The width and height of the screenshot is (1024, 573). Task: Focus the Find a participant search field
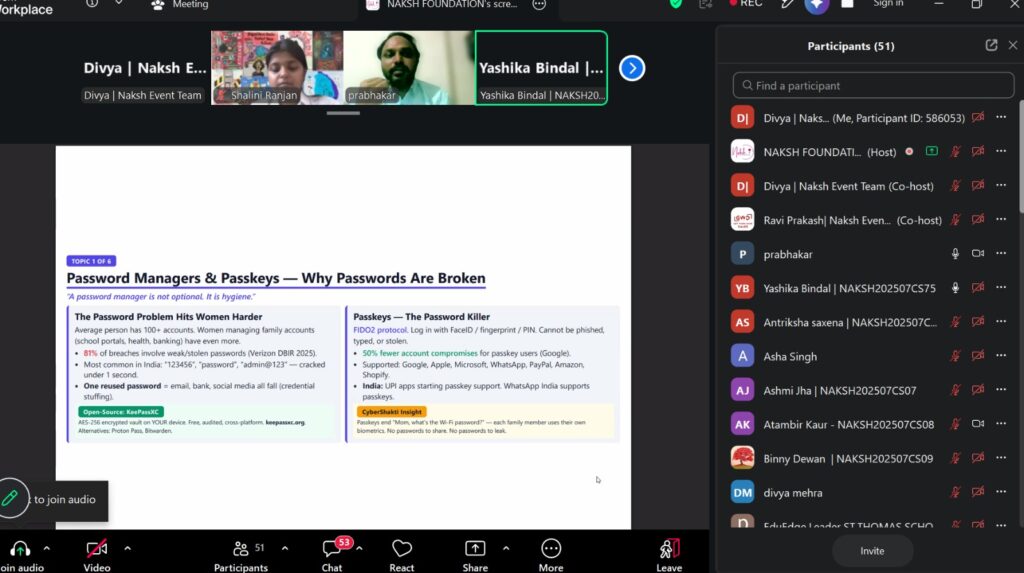click(873, 86)
